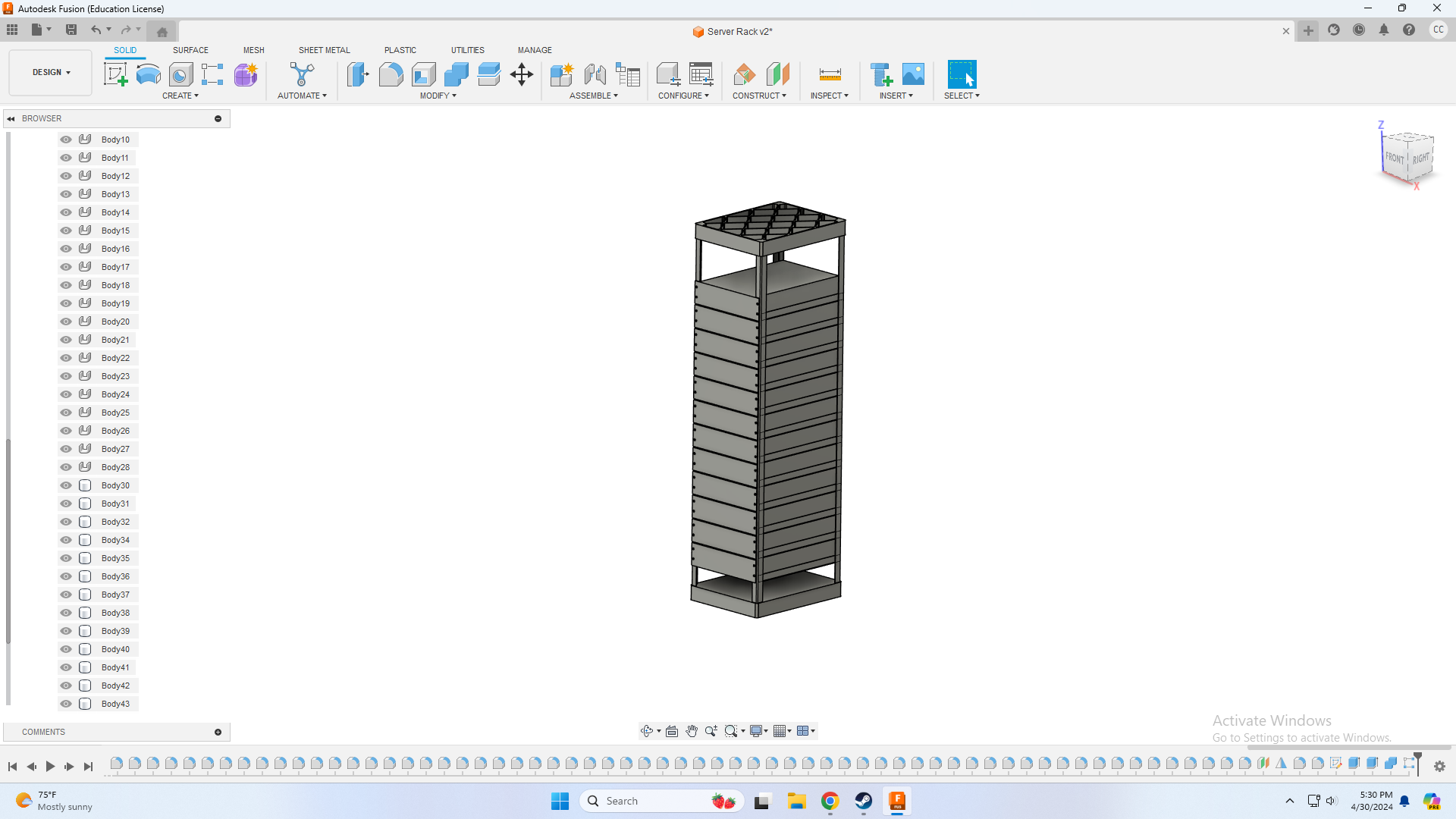
Task: Activate the Window Select tool
Action: (x=962, y=74)
